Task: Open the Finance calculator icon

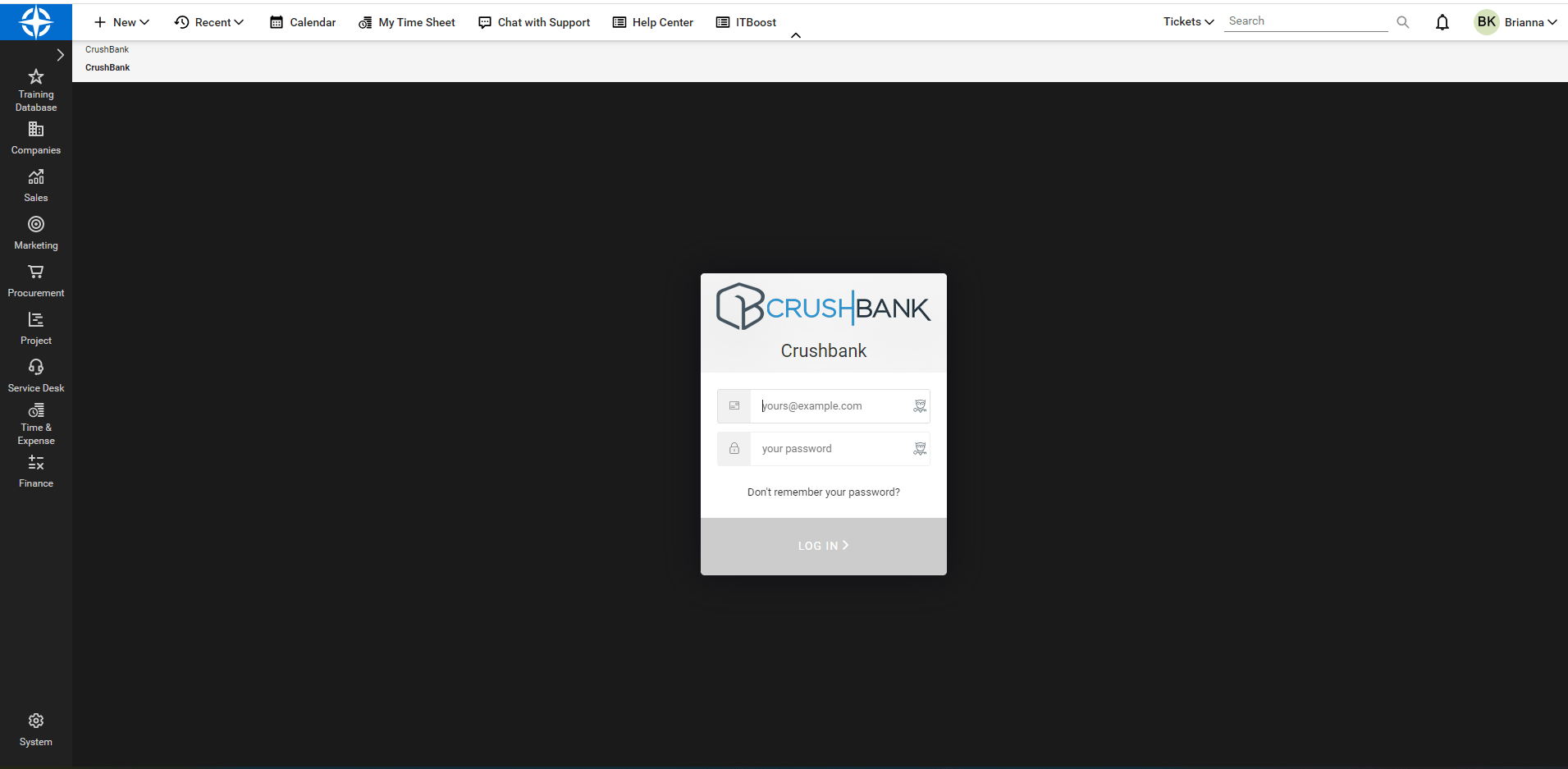Action: pos(36,462)
